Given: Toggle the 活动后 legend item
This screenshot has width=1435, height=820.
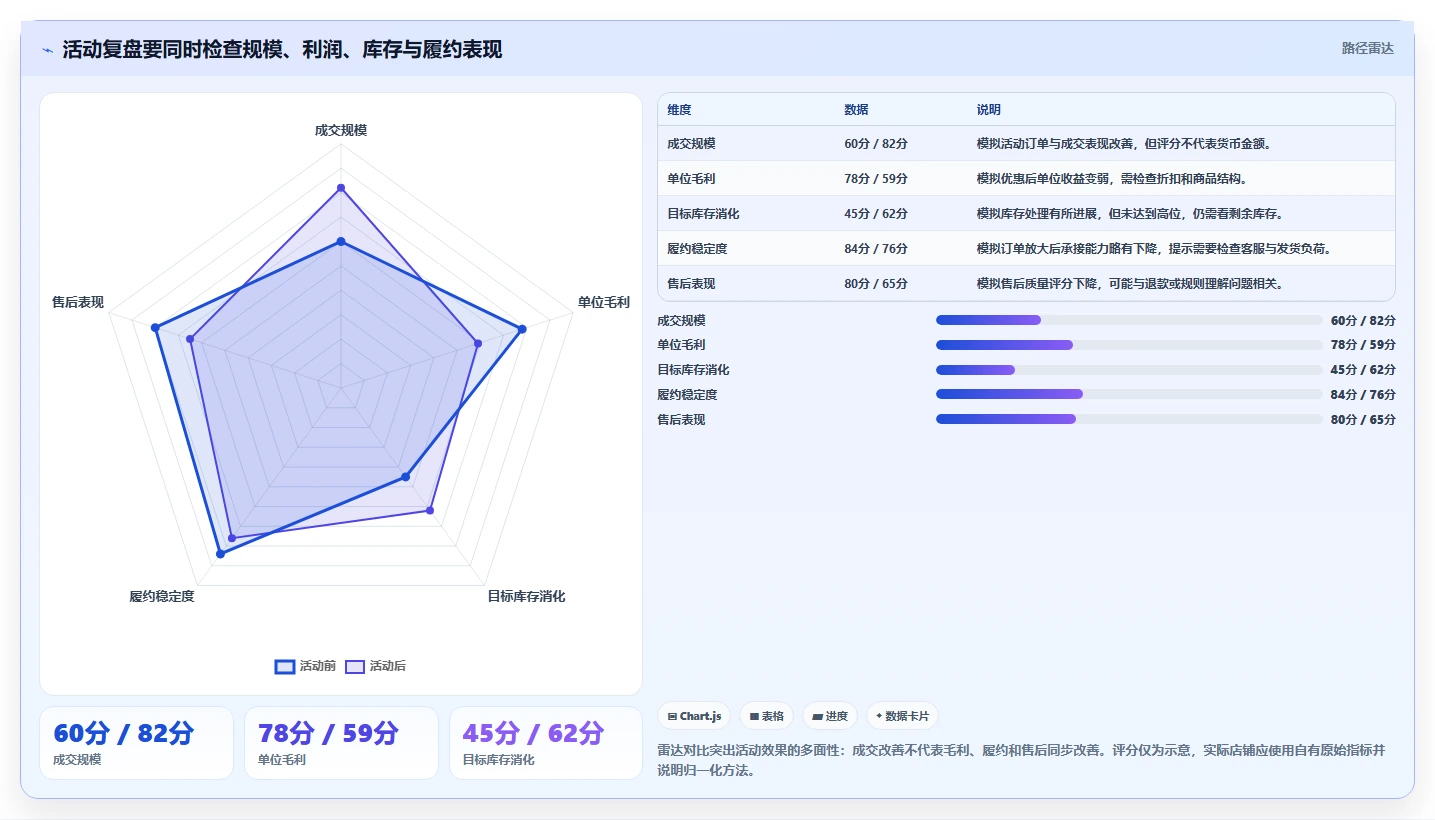Looking at the screenshot, I should click(x=375, y=666).
